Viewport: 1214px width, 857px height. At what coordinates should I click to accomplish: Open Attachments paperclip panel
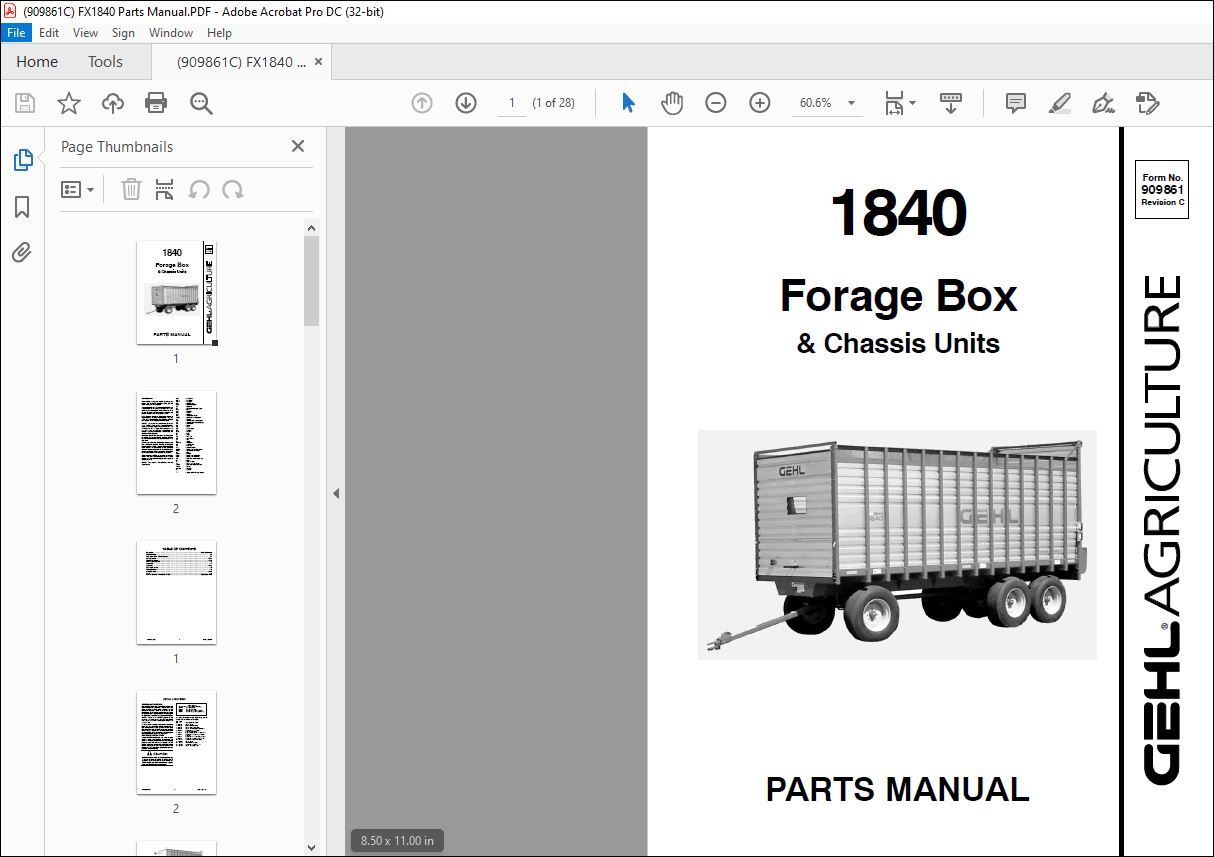pos(22,252)
